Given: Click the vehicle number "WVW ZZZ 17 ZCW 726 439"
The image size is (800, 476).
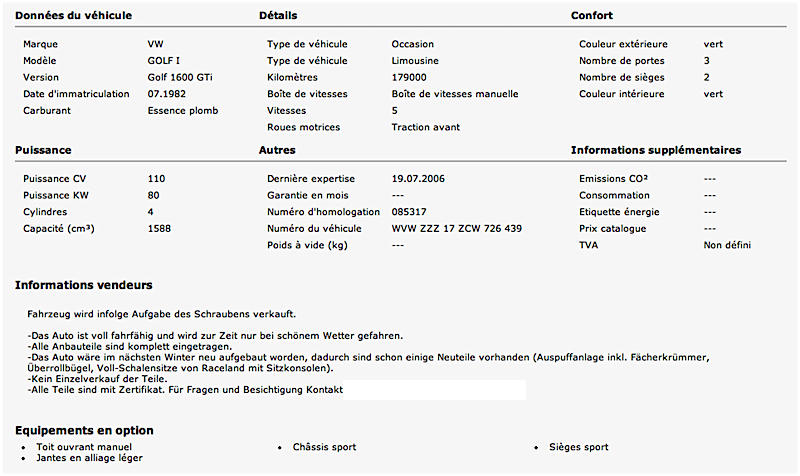Looking at the screenshot, I should 456,228.
